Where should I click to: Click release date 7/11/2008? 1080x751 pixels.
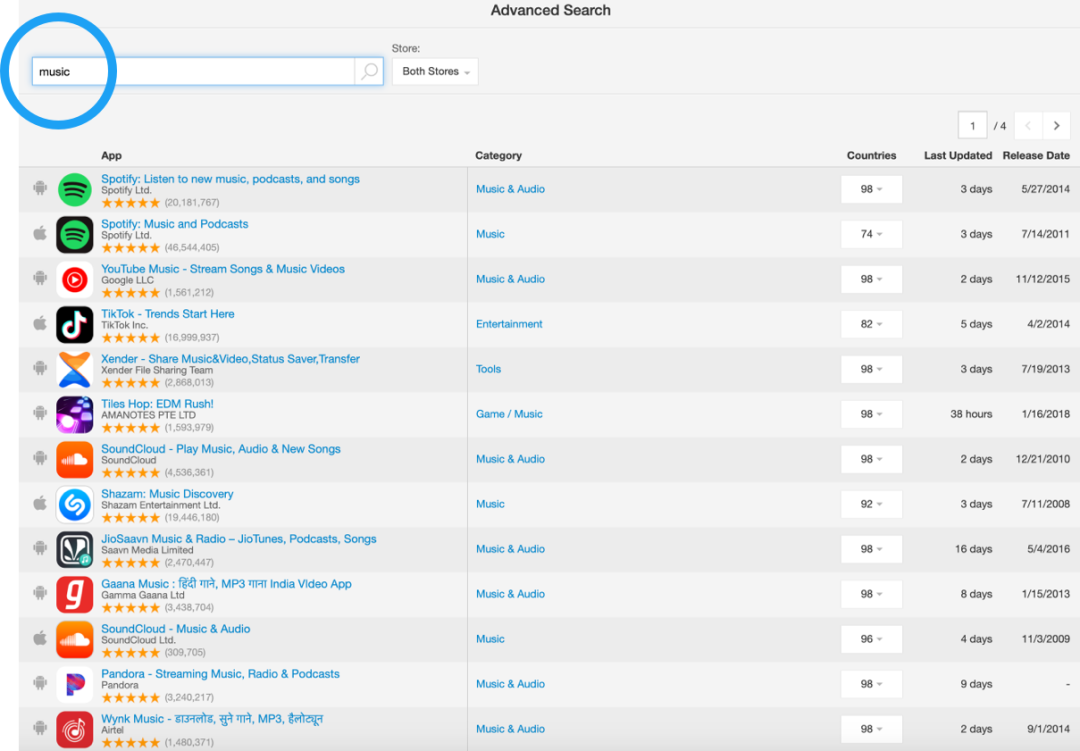(x=1046, y=504)
